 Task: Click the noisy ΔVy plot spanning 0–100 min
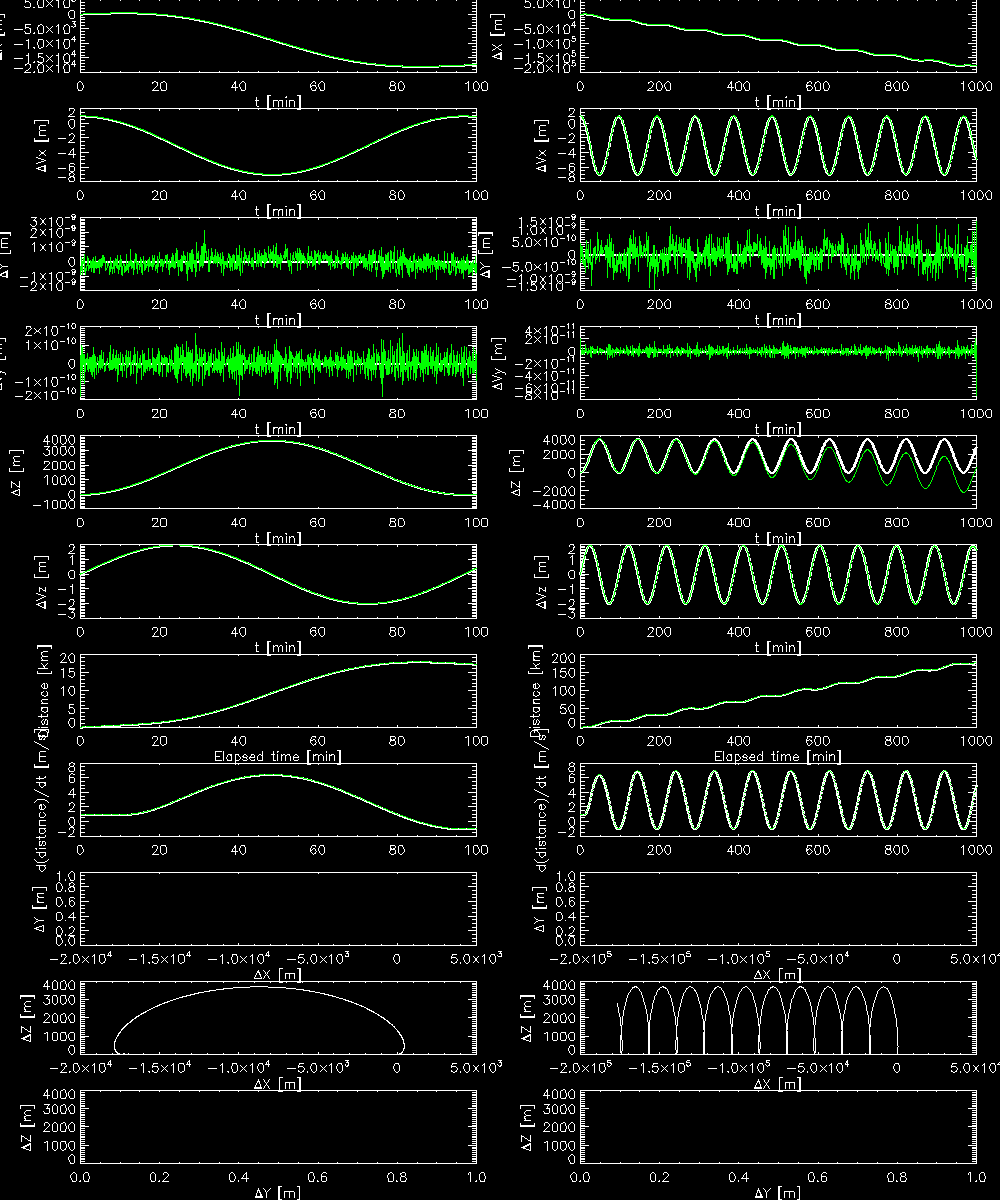tap(277, 364)
